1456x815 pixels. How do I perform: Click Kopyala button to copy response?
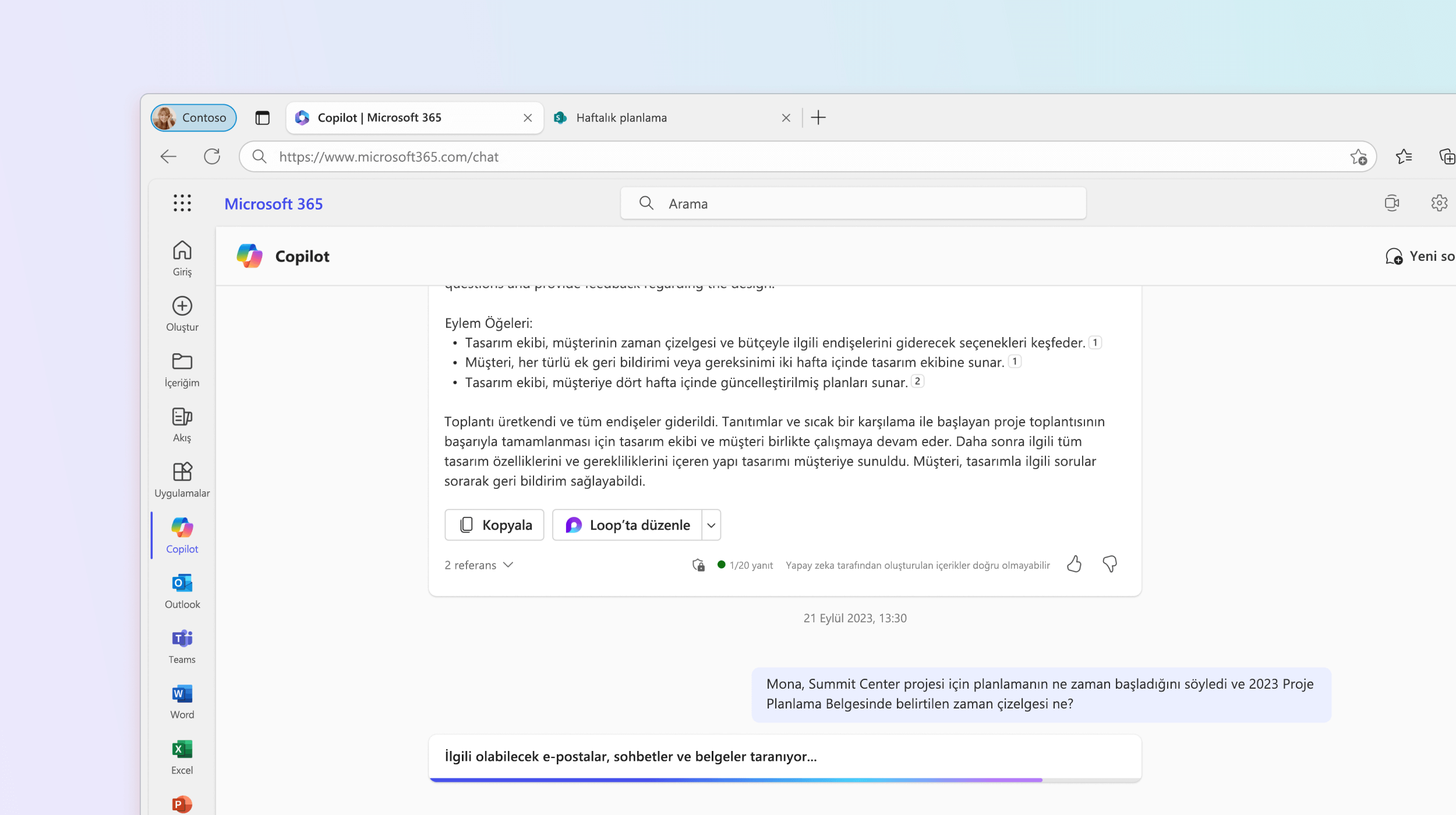click(x=494, y=524)
